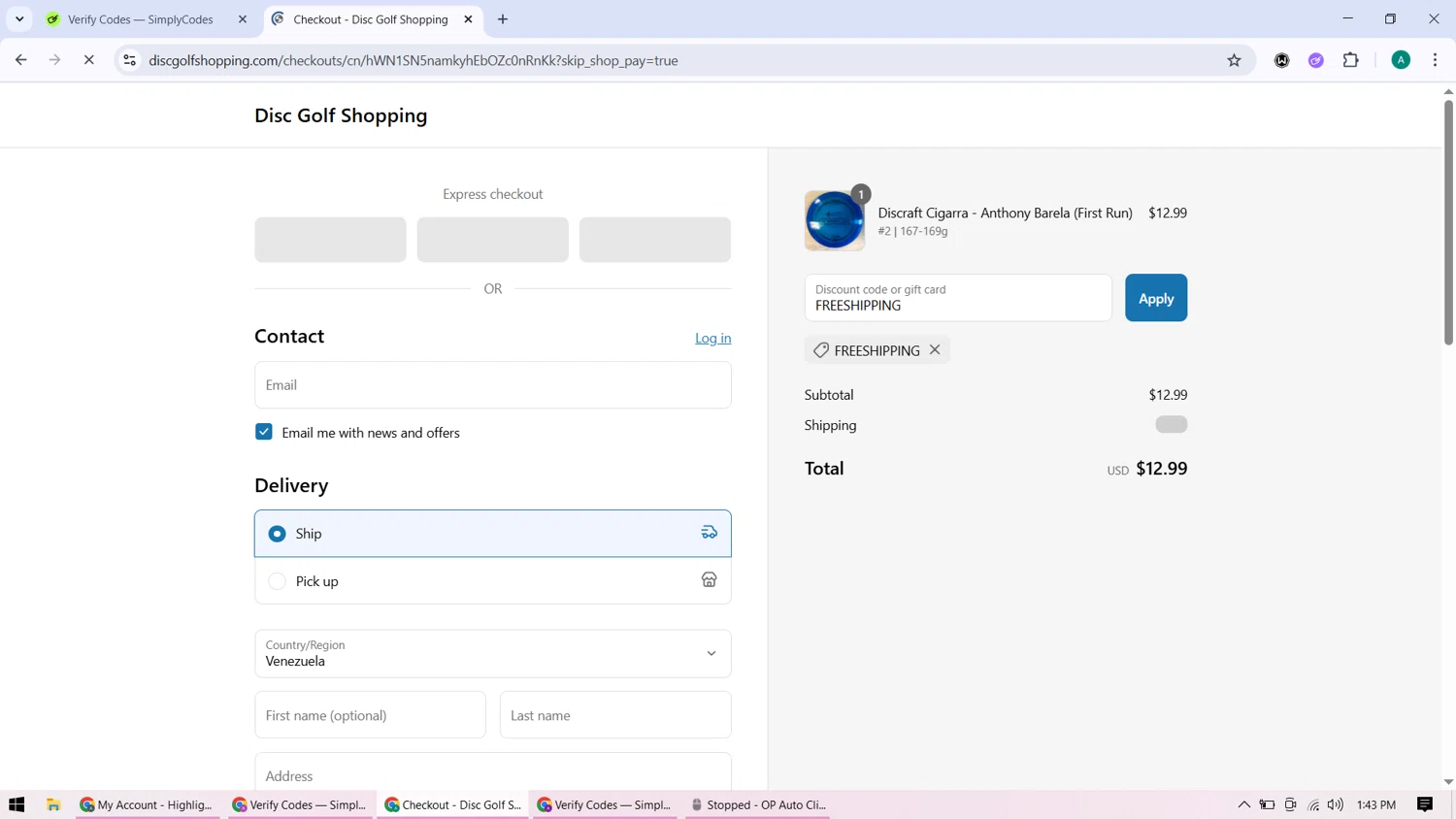Click the taskbar clock showing 1:43 PM
Viewport: 1456px width, 819px height.
coord(1376,804)
